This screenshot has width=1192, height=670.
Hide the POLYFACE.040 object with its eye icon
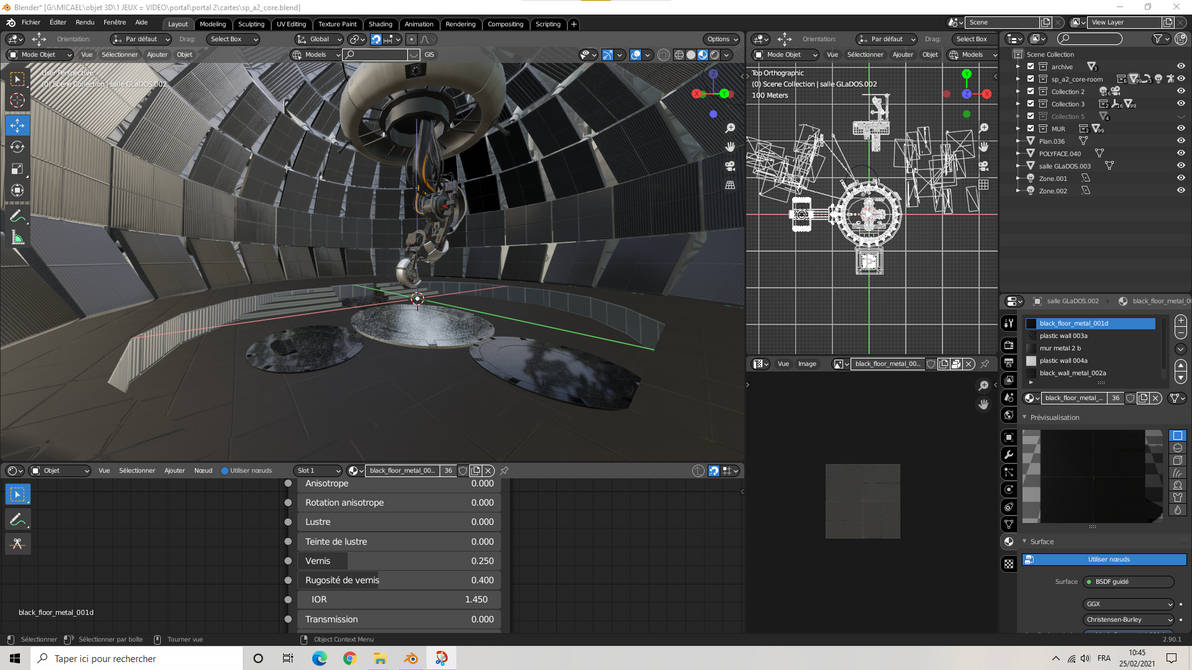[x=1181, y=154]
